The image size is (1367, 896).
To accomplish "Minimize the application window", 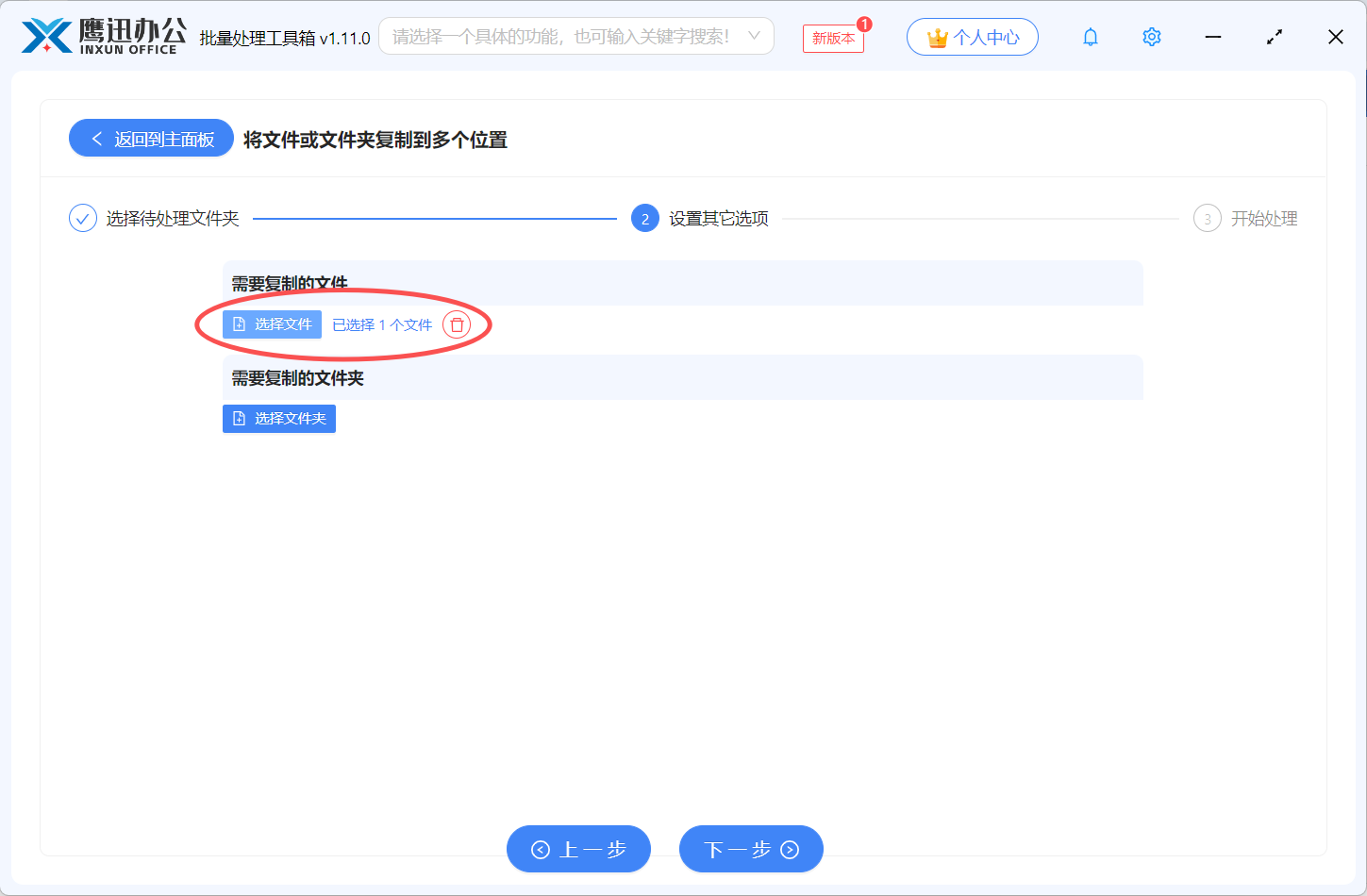I will (1213, 37).
